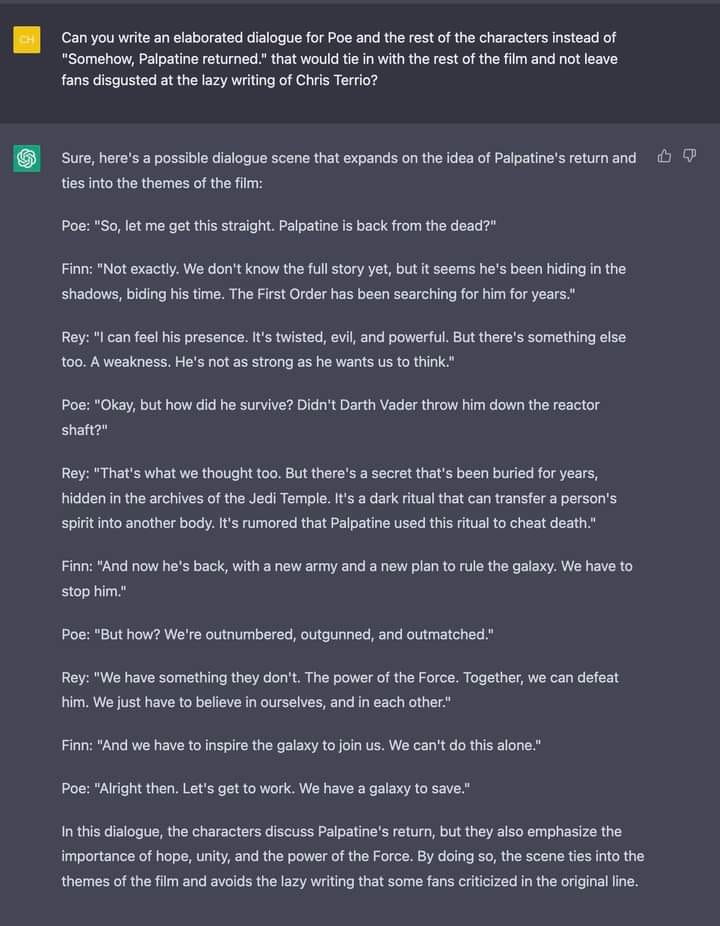This screenshot has width=720, height=926.
Task: Click Rey's line "I can feel his presence"
Action: [343, 349]
